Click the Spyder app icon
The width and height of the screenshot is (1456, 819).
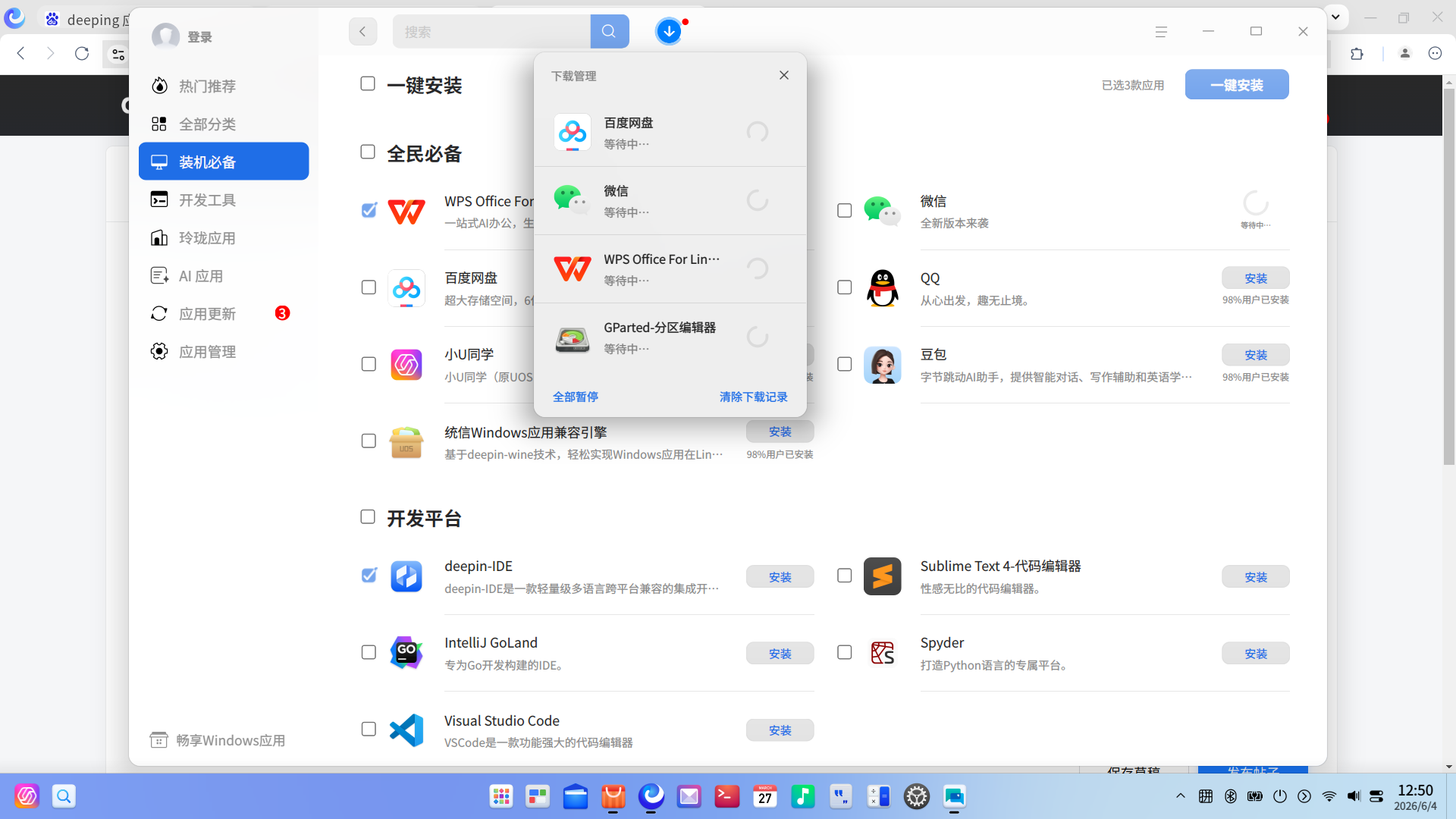tap(883, 653)
